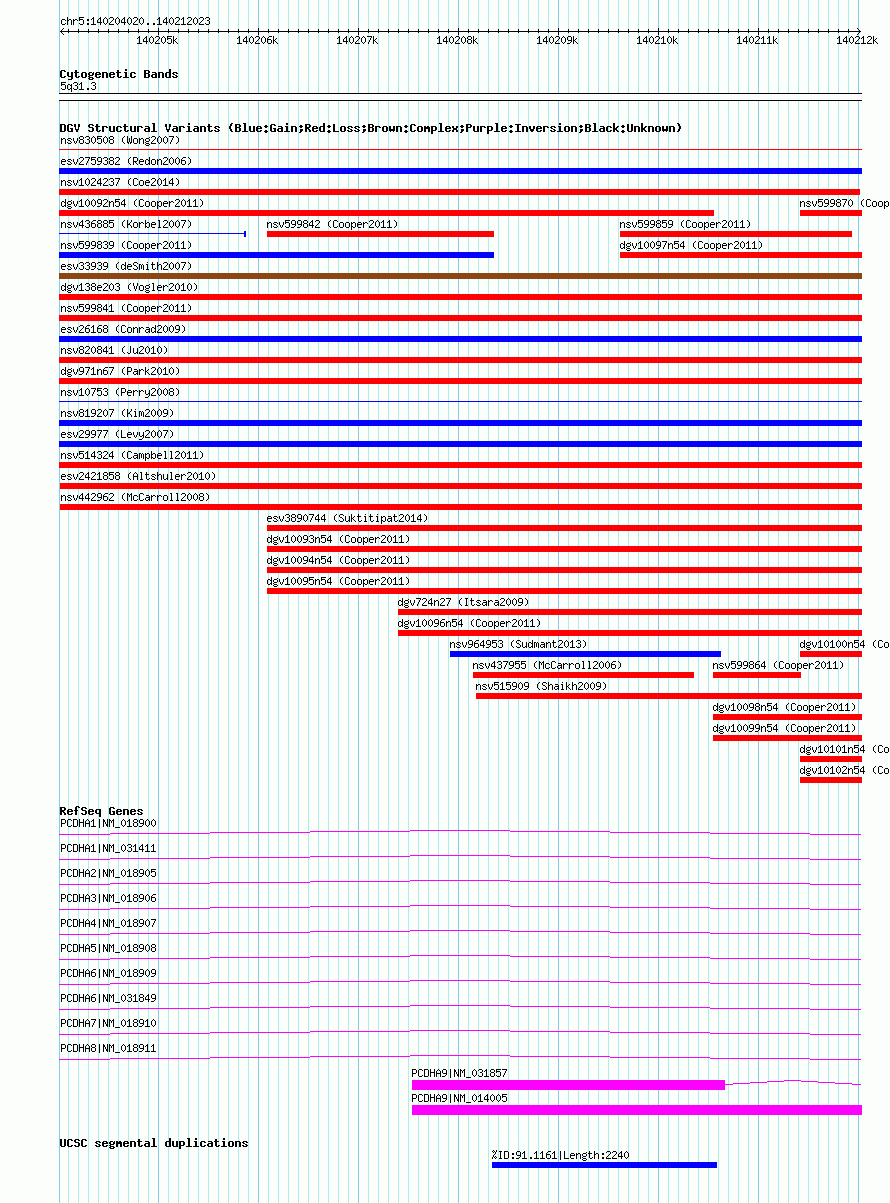Click the chr5:140204020..140212023 coordinate label
The height and width of the screenshot is (1203, 890).
tap(135, 21)
